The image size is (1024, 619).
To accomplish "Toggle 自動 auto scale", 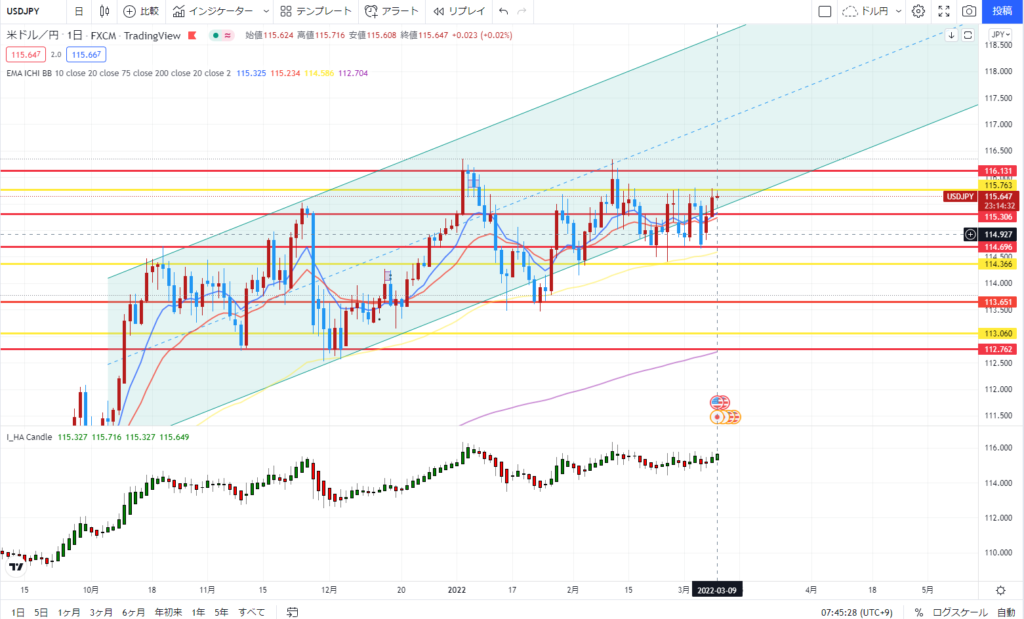I will (1006, 612).
